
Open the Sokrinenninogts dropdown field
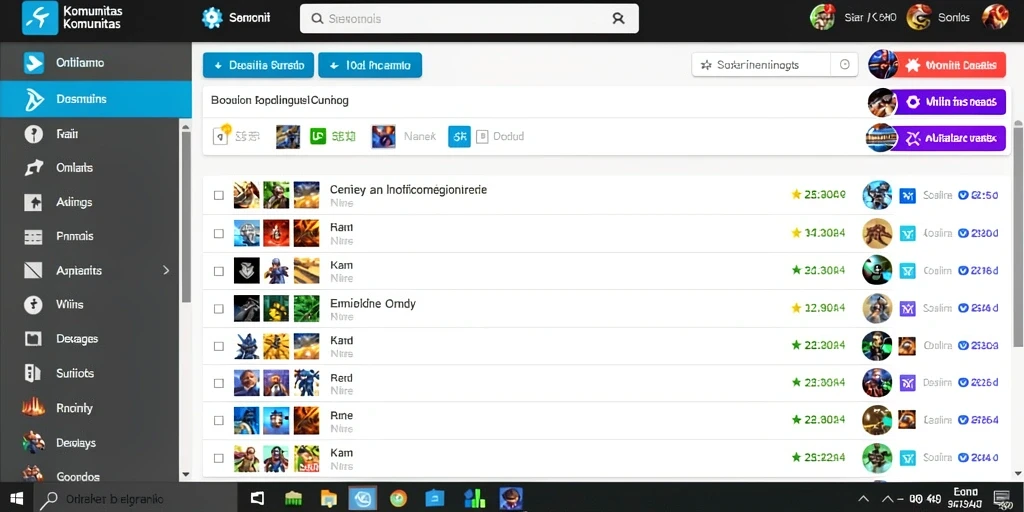[775, 65]
